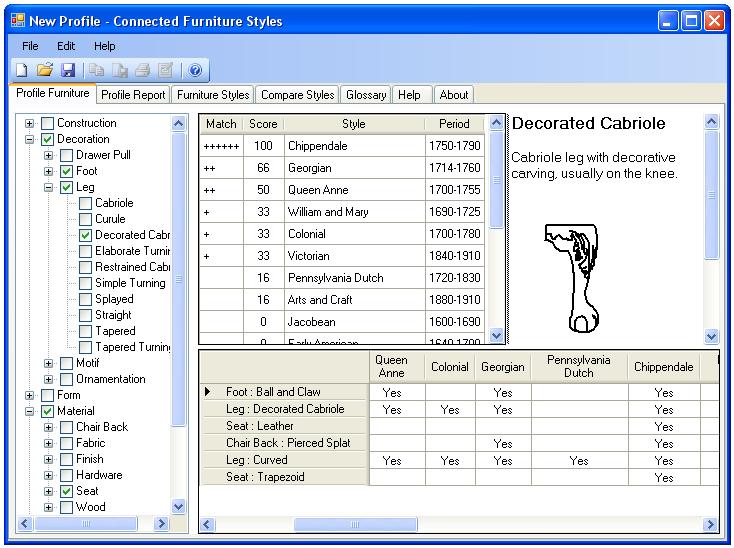Uncheck the Decorated Cabriole checkbox
Viewport: 734px width, 548px height.
(x=86, y=235)
